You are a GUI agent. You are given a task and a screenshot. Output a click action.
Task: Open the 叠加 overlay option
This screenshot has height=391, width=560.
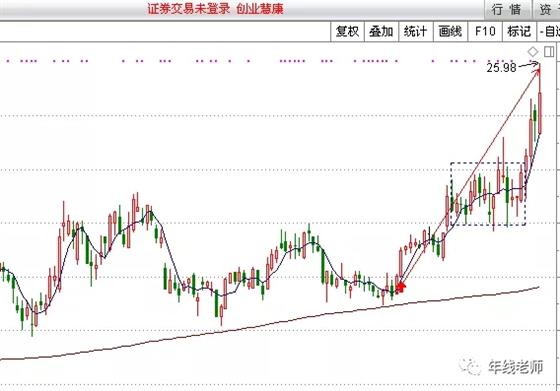381,31
